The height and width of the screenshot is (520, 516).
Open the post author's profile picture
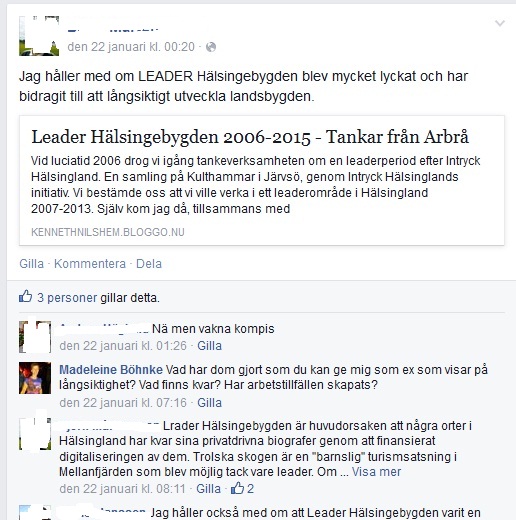39,36
